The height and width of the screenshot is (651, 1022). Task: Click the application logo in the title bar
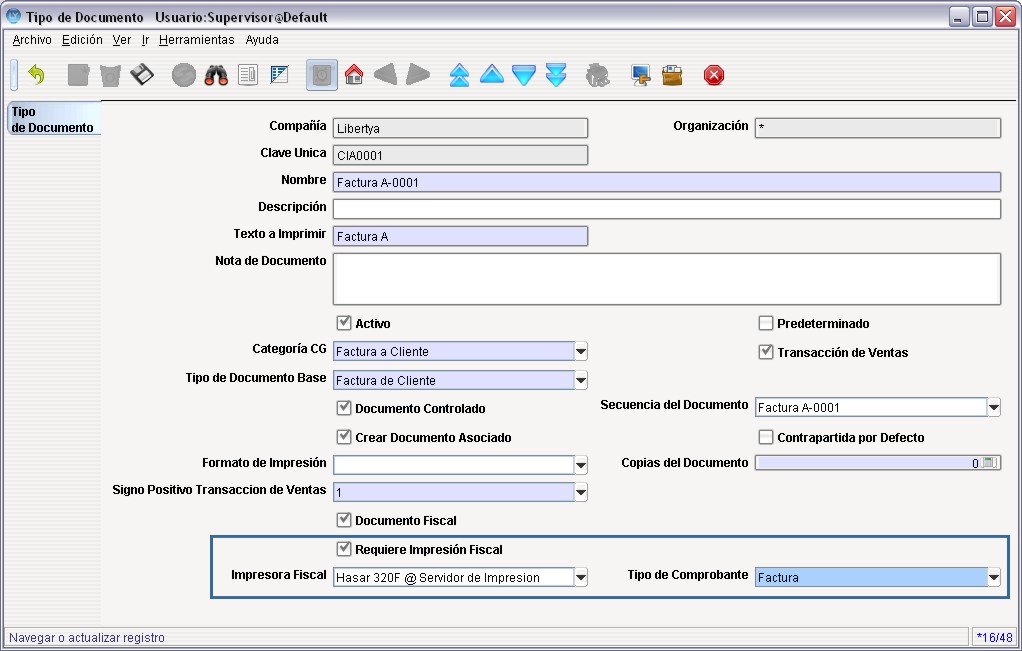(13, 16)
